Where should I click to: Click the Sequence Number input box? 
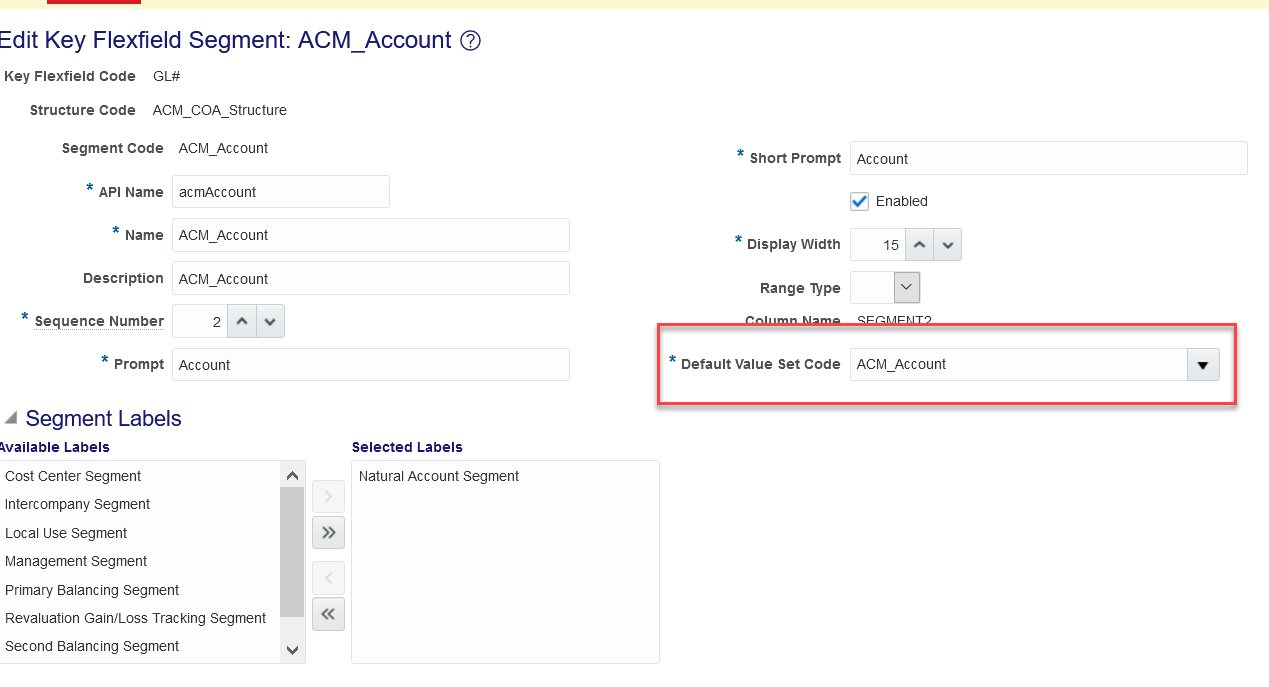click(200, 322)
